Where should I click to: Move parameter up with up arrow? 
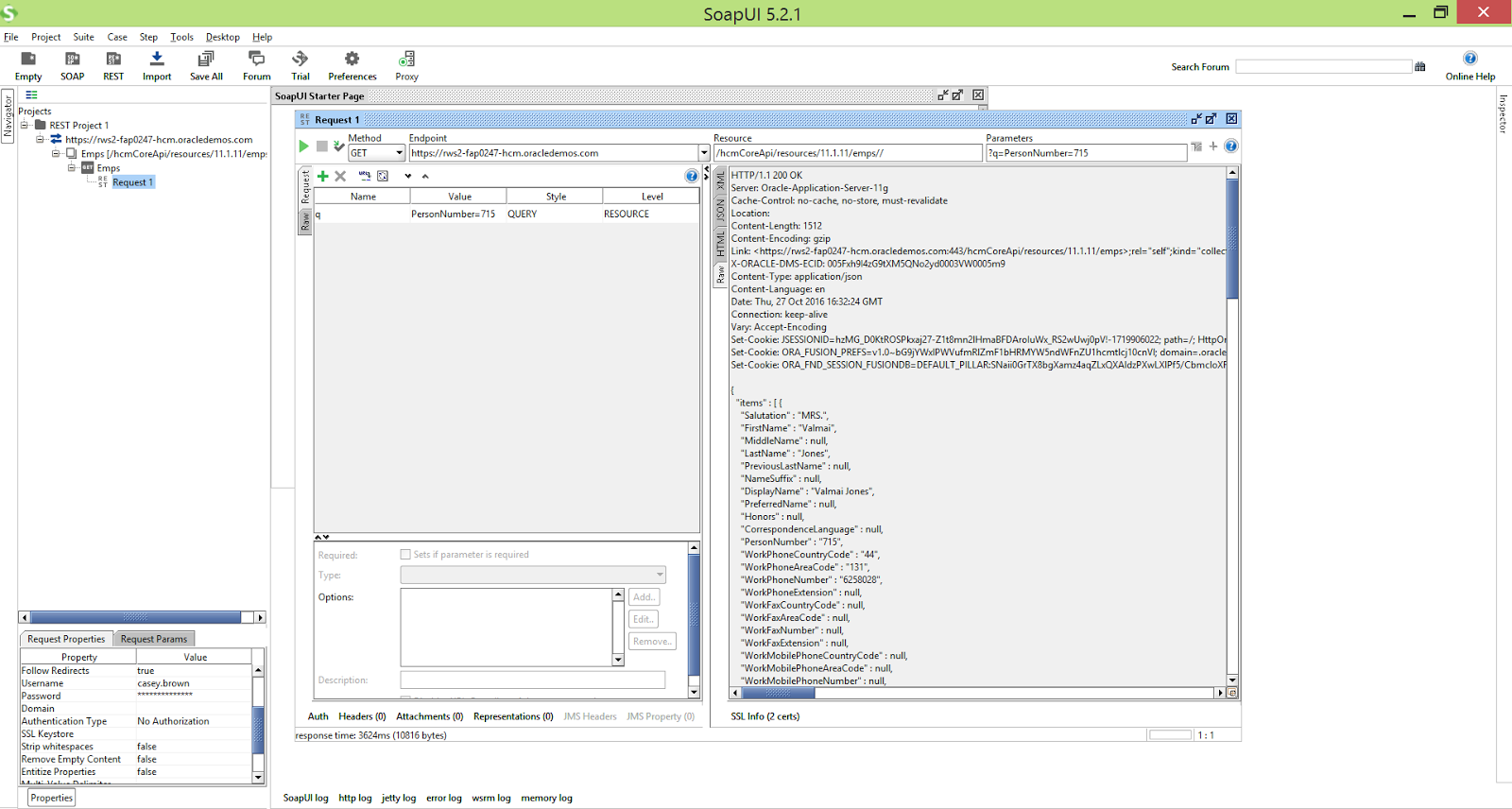(425, 176)
